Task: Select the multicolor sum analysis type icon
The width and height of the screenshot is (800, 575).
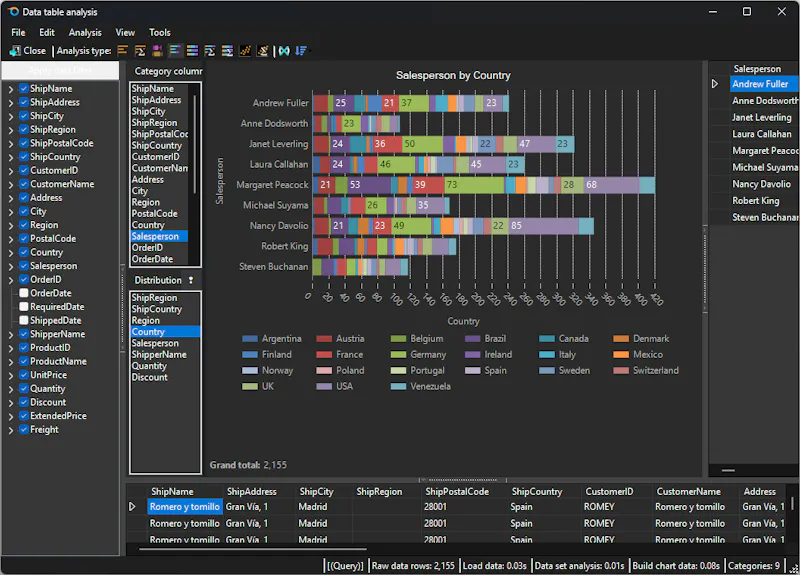Action: tap(210, 51)
